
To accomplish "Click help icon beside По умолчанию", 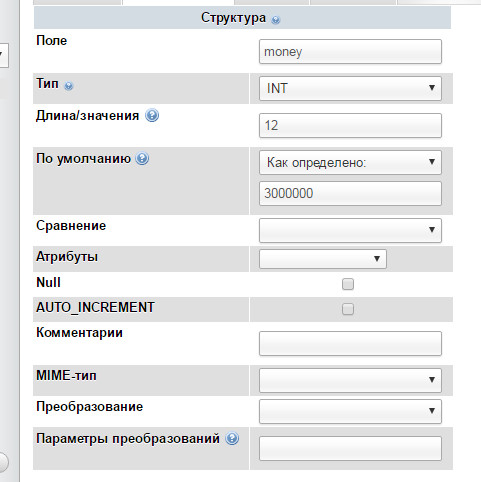I will tap(142, 158).
